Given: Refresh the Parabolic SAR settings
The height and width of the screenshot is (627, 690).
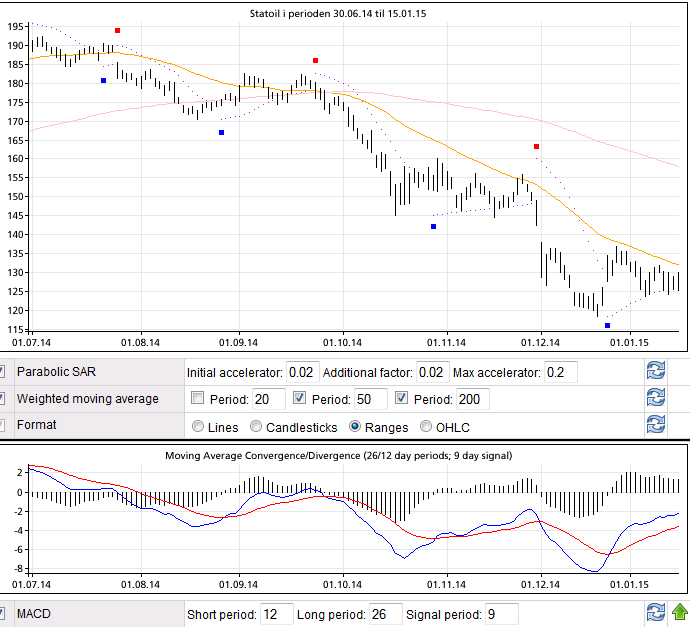Looking at the screenshot, I should tap(655, 372).
